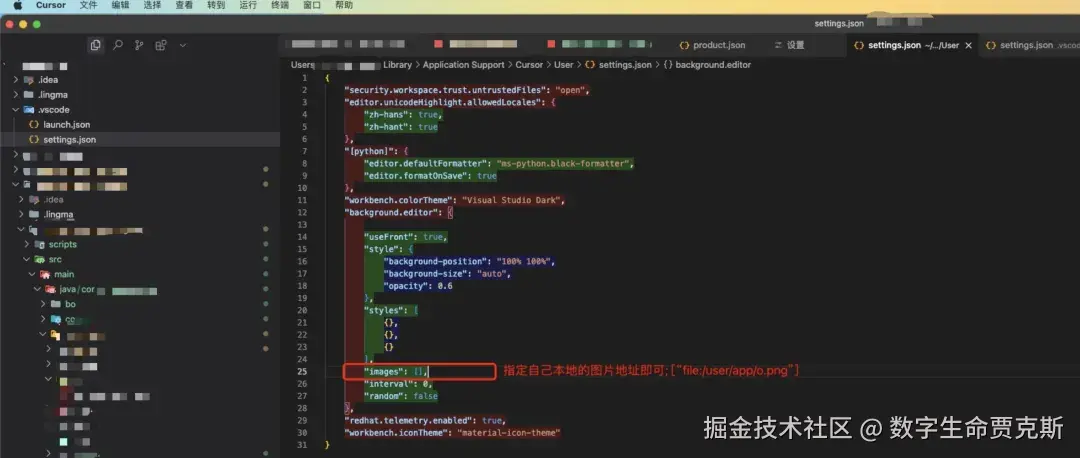The image size is (1080, 458).
Task: Click the "zh-hans": true line
Action: [x=404, y=114]
